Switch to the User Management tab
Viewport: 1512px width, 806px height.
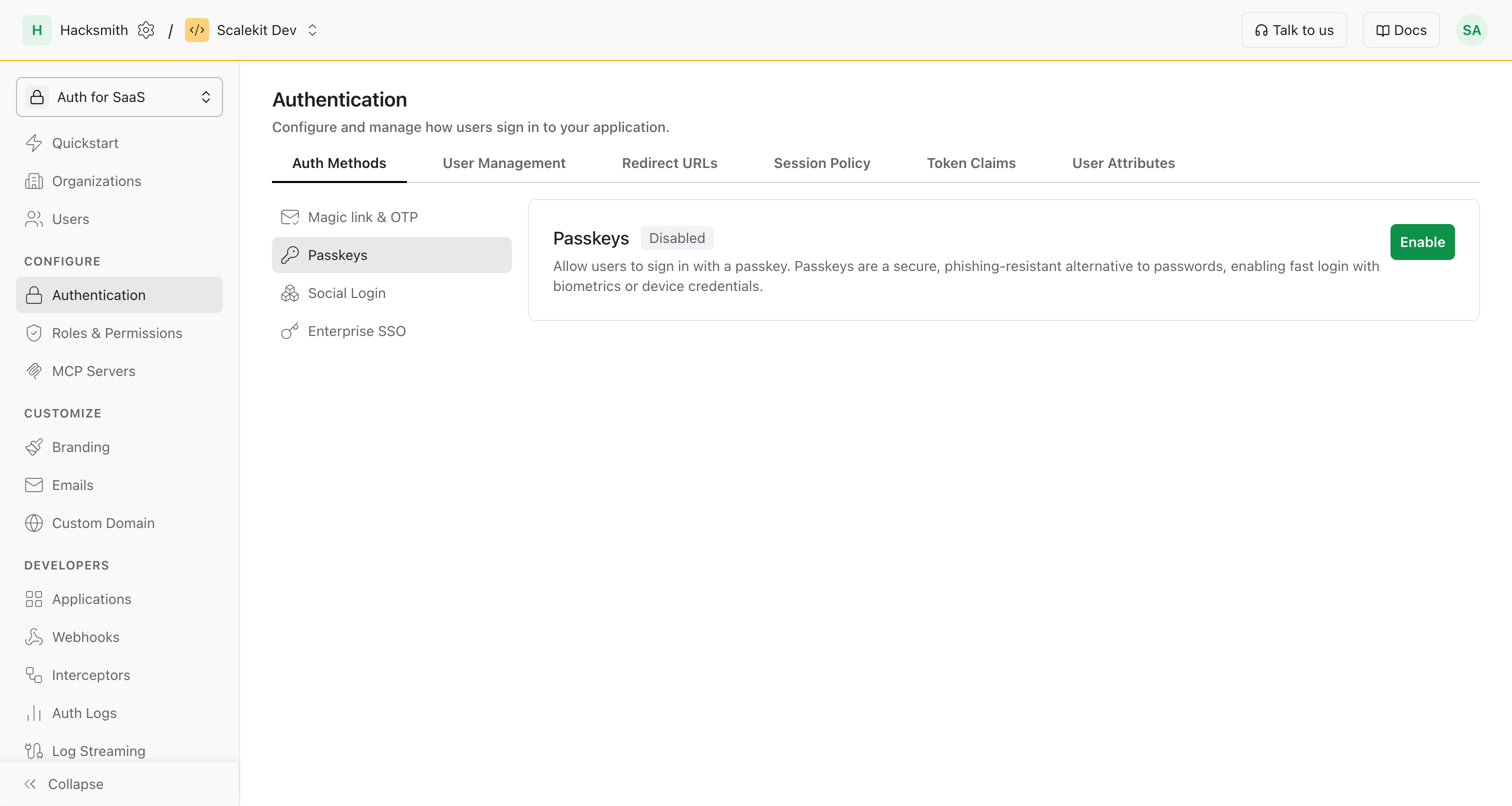[x=504, y=163]
